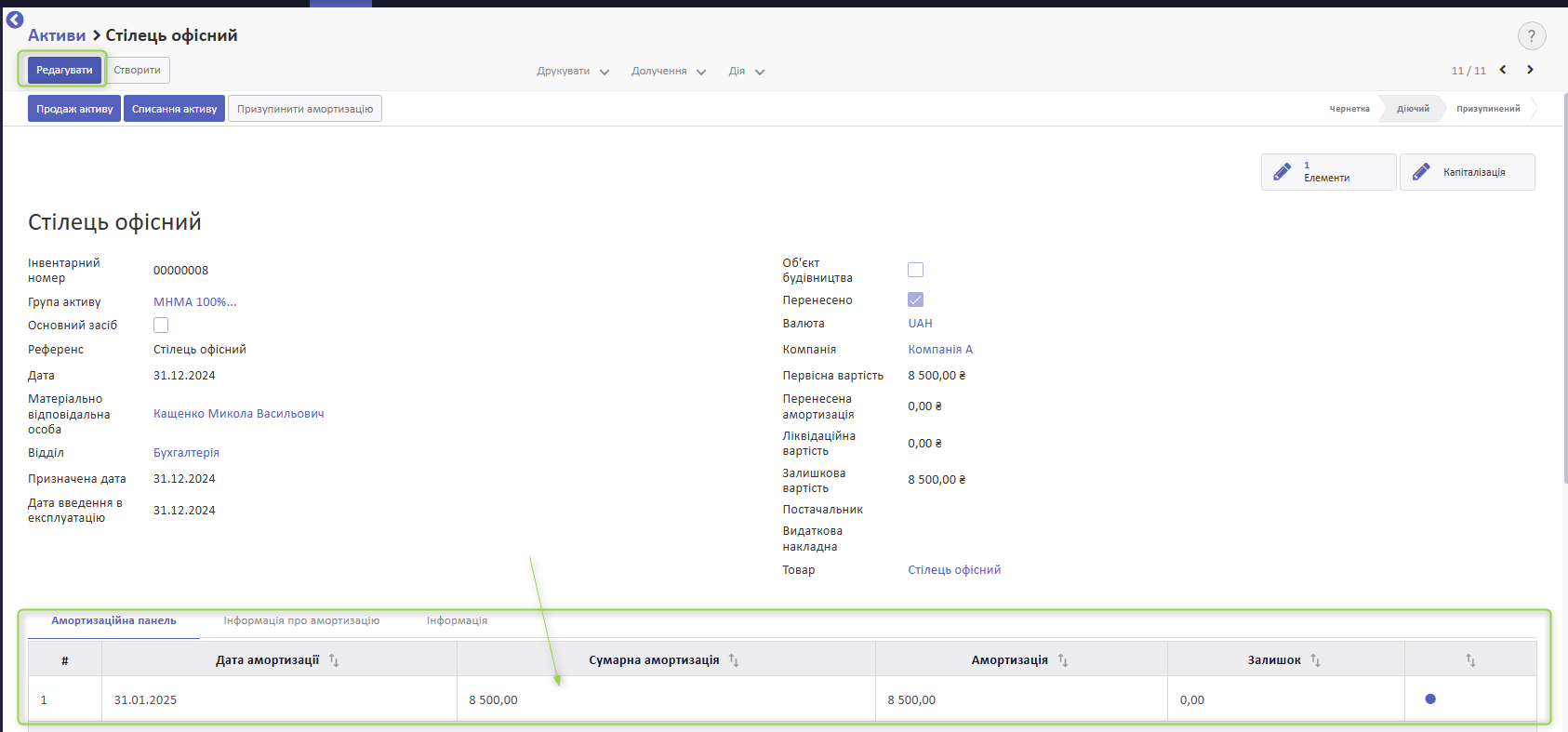
Task: Click the Залишок value 0,00 cell
Action: pos(1286,699)
